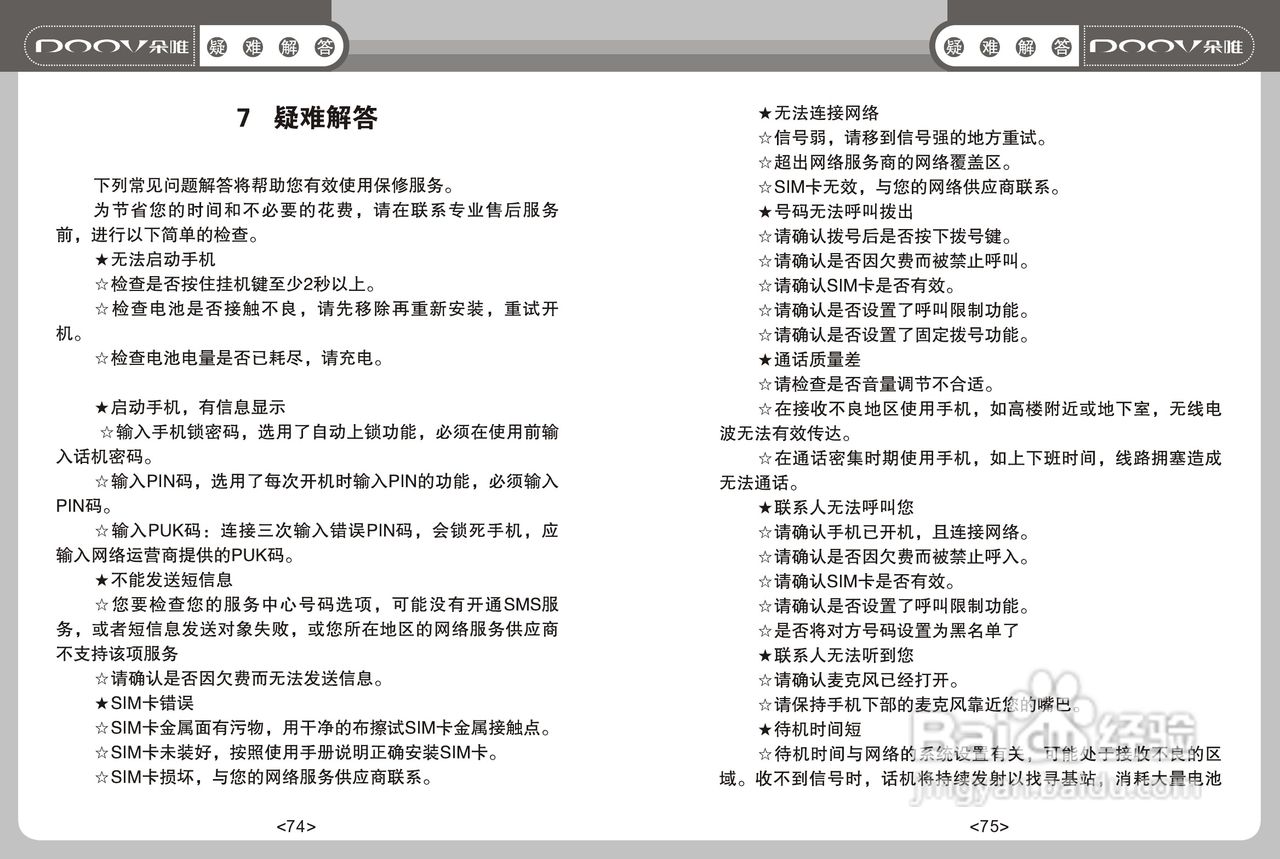This screenshot has width=1280, height=859.
Task: Click the line starting "☆待机时间与网络的系统设置有关"
Action: click(x=989, y=753)
